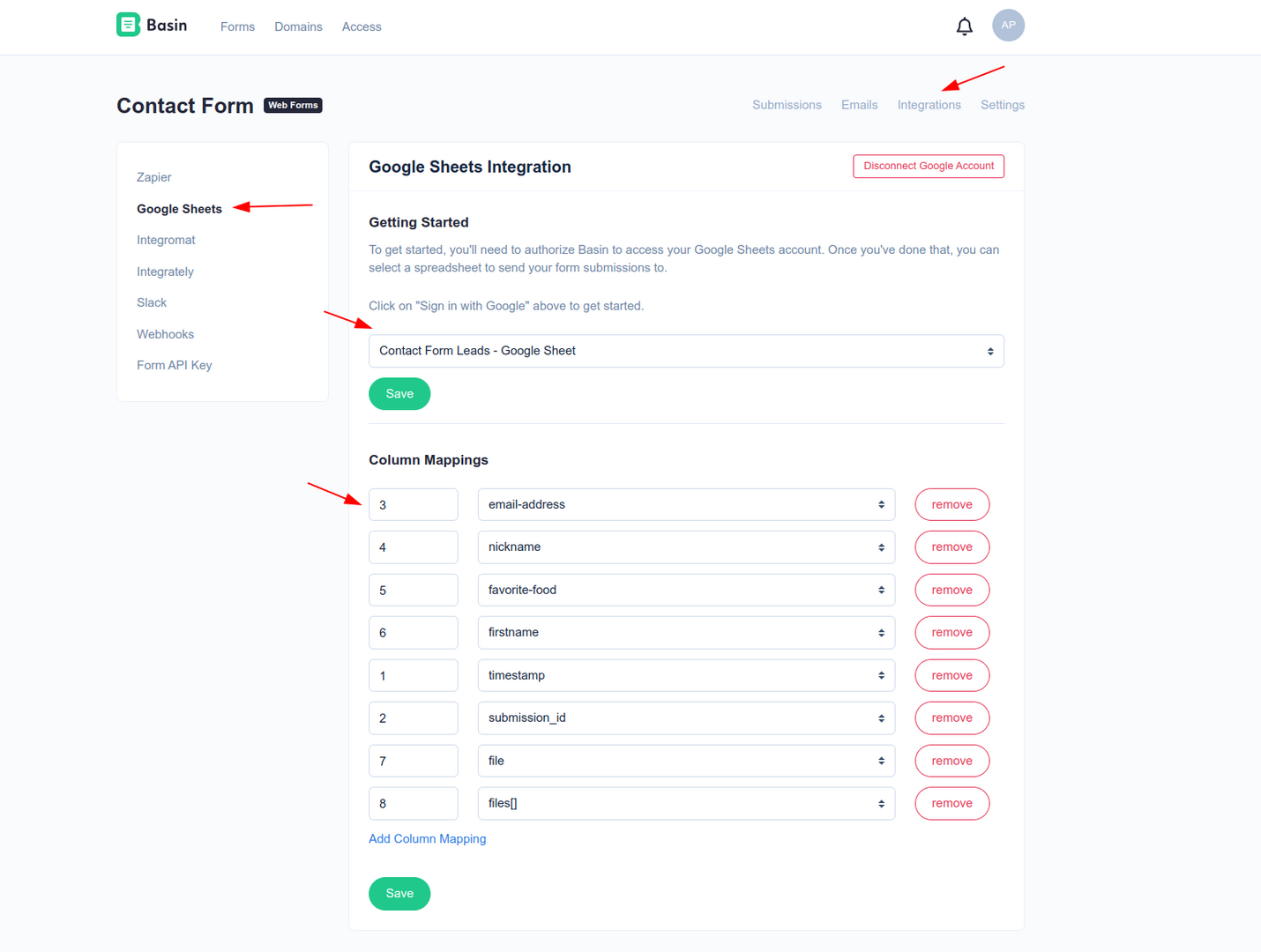Screen dimensions: 1261x952
Task: Open the AP user avatar menu
Action: [x=1008, y=25]
